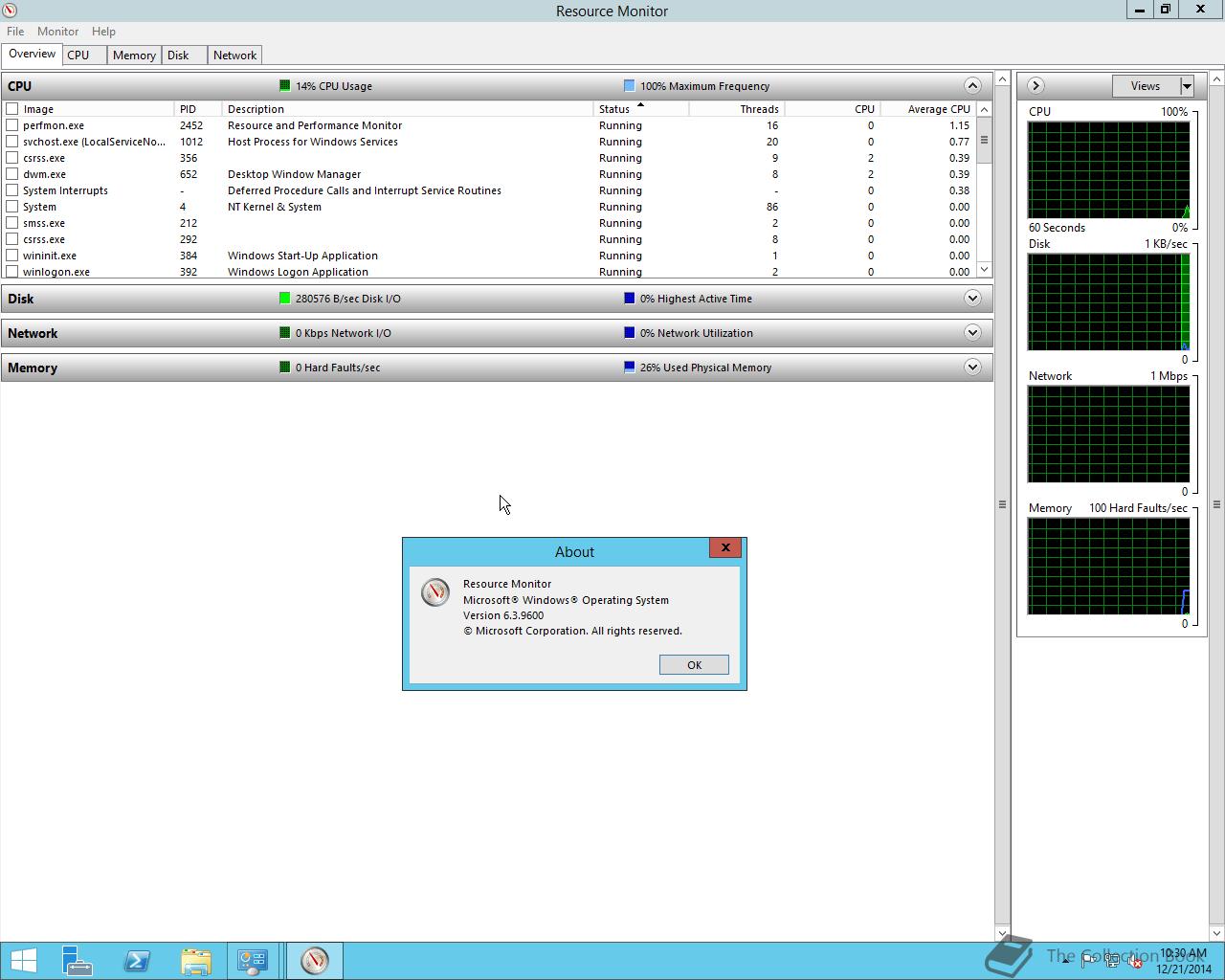Open the Views dropdown arrow

coord(1187,86)
